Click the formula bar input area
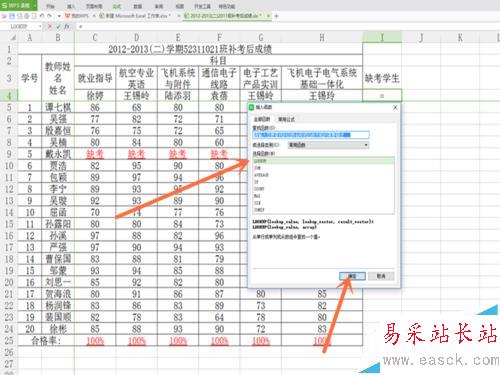This screenshot has height=375, width=500. (x=287, y=26)
